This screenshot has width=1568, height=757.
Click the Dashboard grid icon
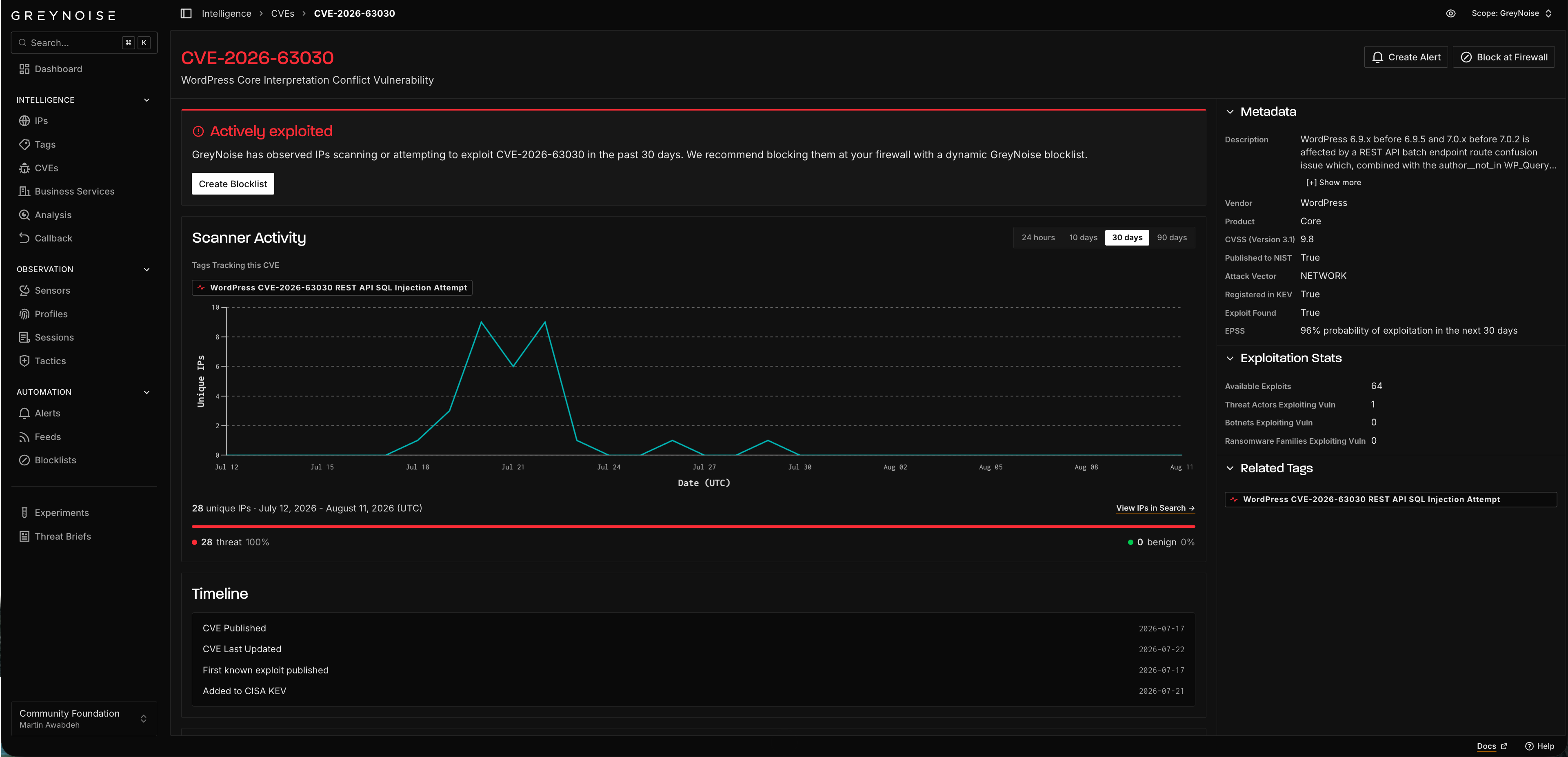[24, 69]
